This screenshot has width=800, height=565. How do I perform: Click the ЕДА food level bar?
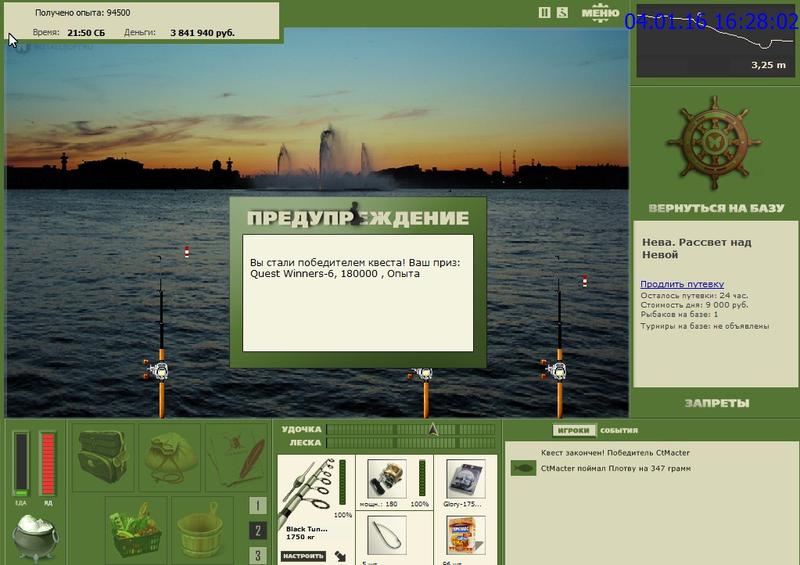tap(21, 463)
